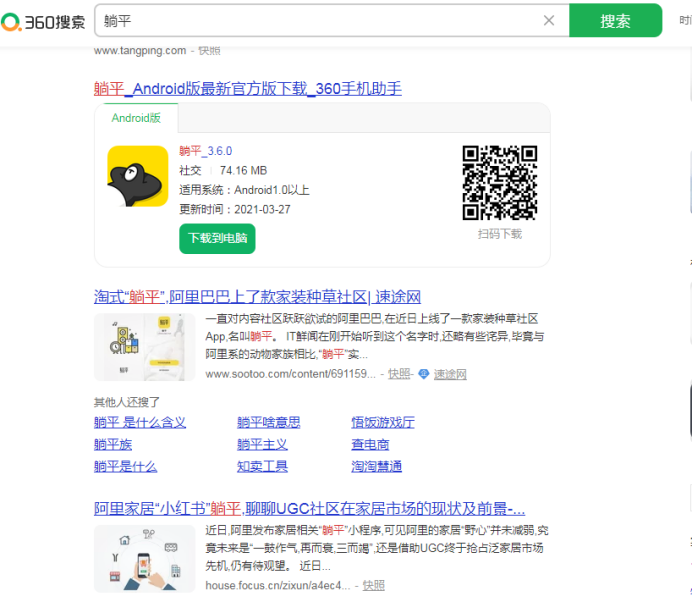Image resolution: width=692 pixels, height=602 pixels.
Task: Click the 更新时间：2021-03-27 text
Action: (x=235, y=209)
